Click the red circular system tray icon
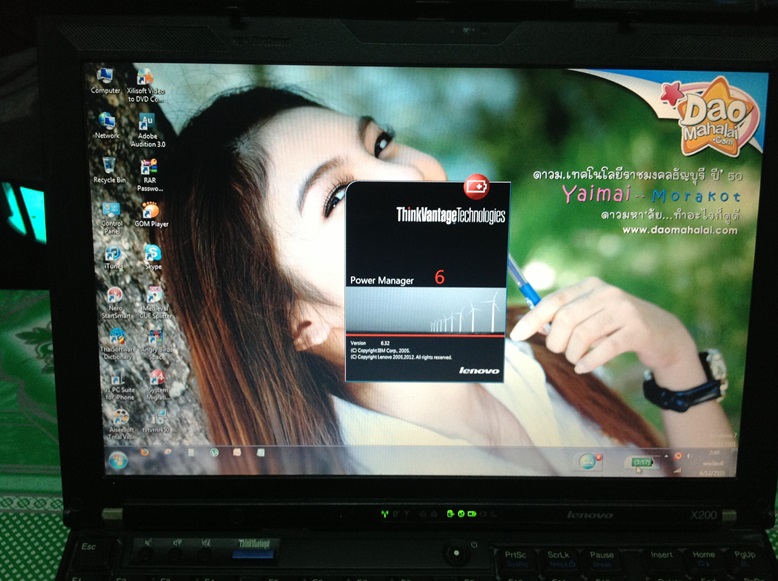This screenshot has width=778, height=581. tap(678, 455)
